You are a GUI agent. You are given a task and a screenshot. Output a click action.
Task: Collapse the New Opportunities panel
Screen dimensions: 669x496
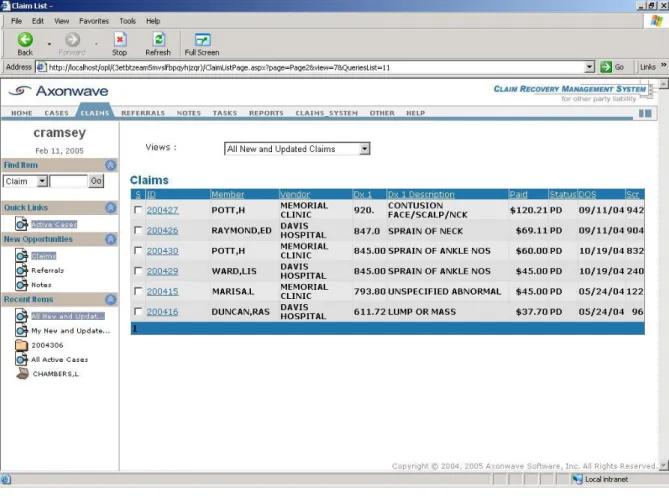click(x=111, y=239)
